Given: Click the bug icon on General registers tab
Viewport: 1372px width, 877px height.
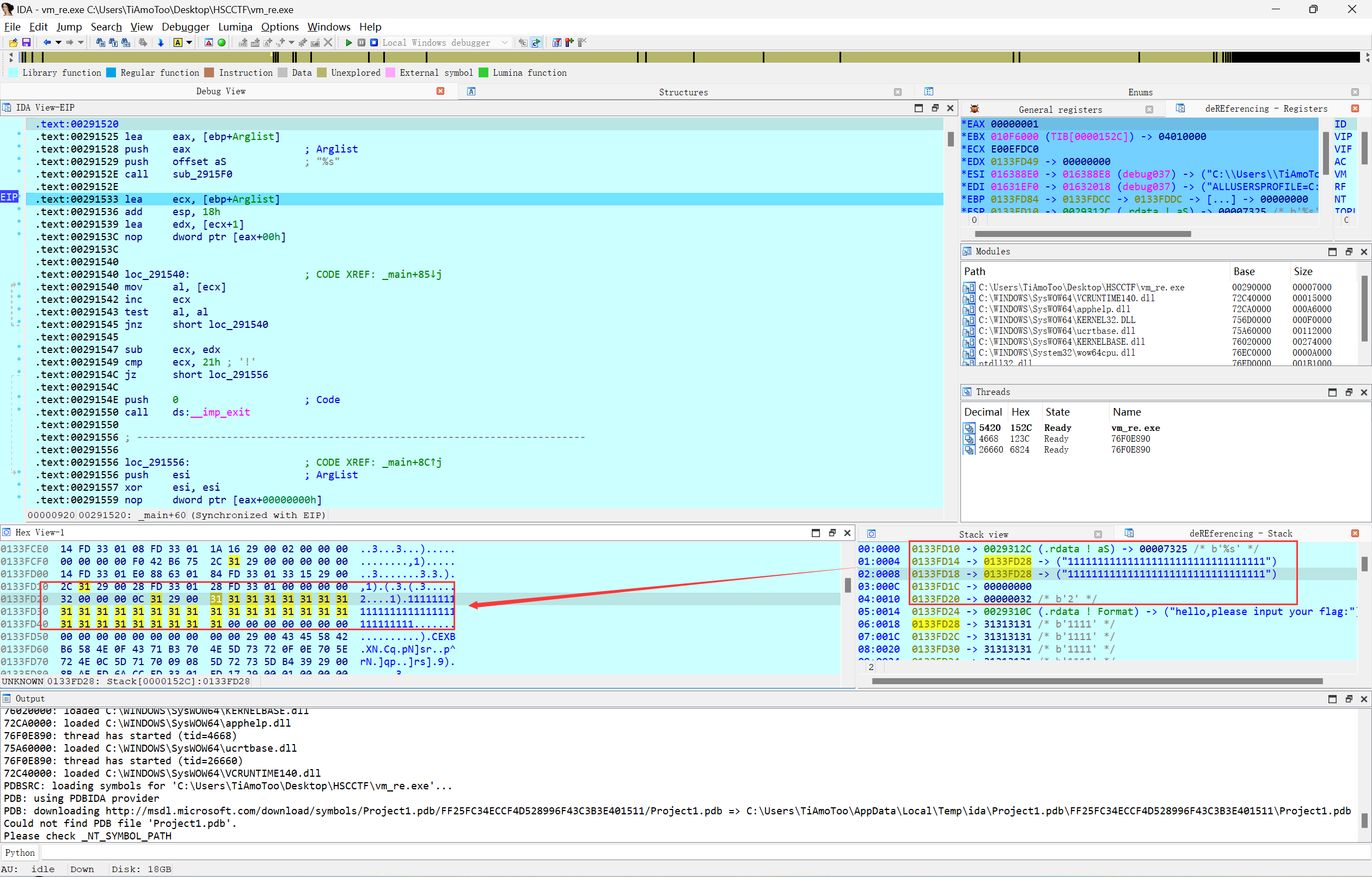Looking at the screenshot, I should [975, 109].
